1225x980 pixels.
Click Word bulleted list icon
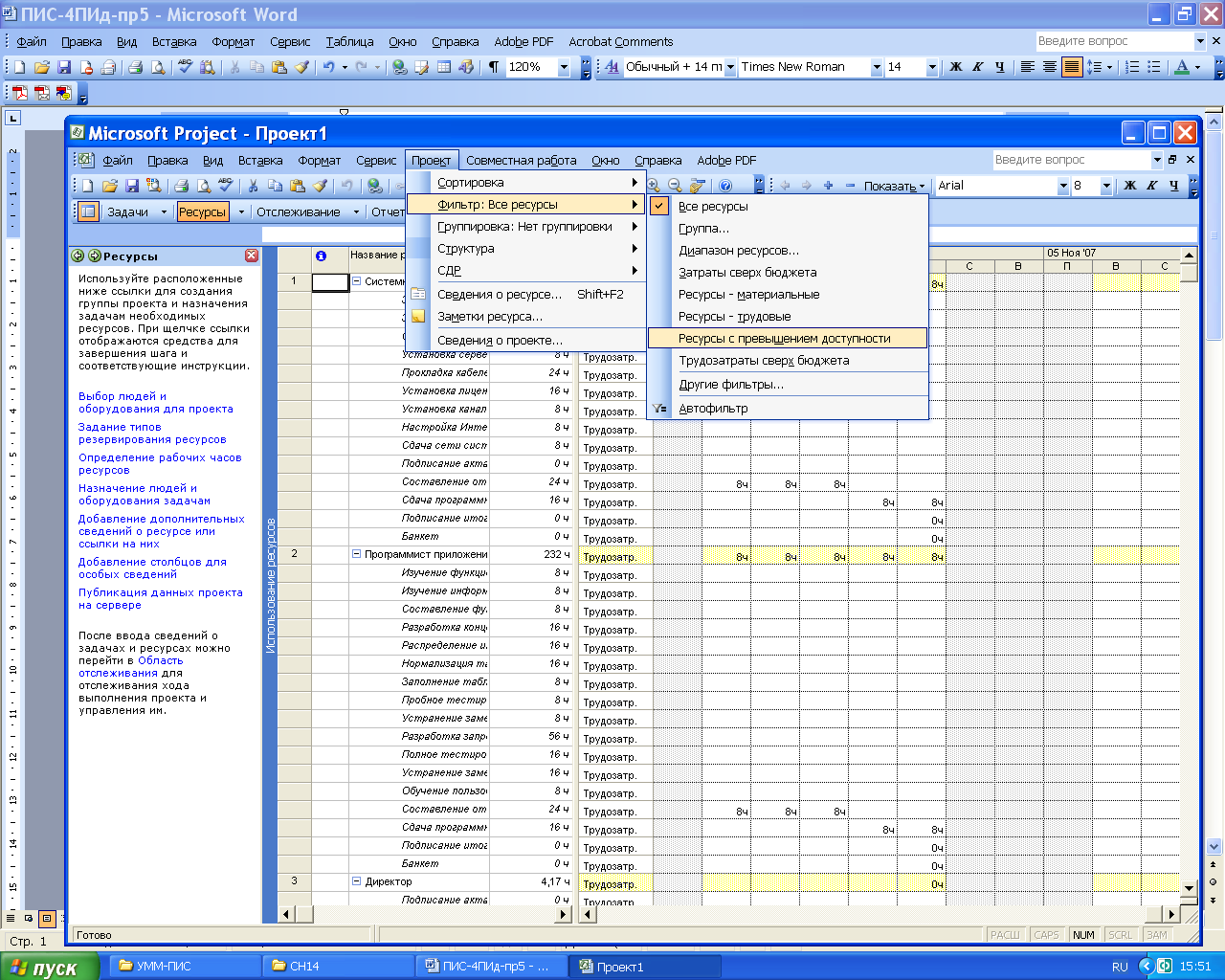[1154, 67]
